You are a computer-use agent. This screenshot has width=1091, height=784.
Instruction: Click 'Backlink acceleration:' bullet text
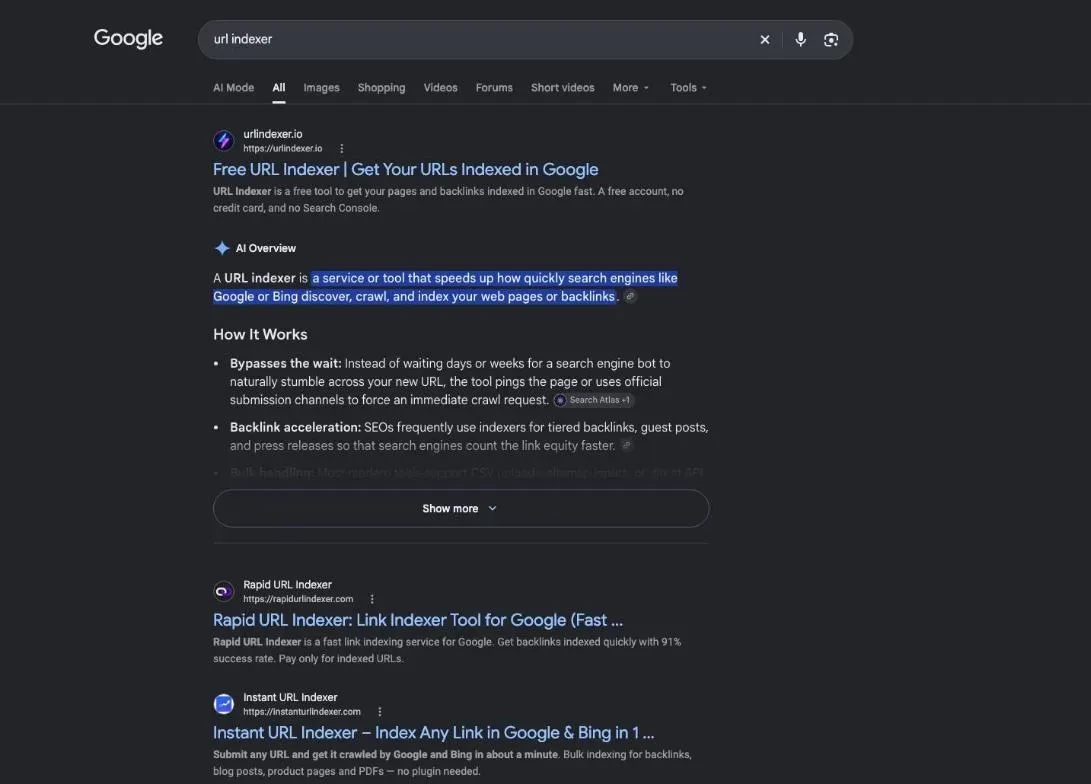[295, 427]
